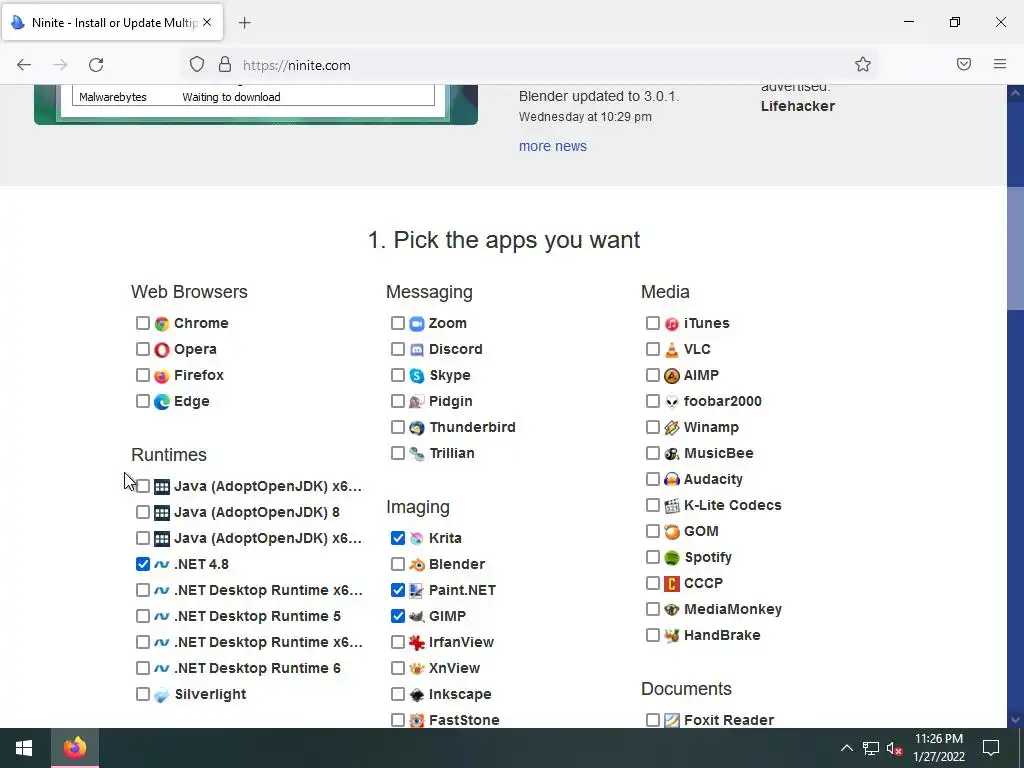Click the muted volume tray icon
Viewport: 1024px width, 768px height.
(x=894, y=748)
